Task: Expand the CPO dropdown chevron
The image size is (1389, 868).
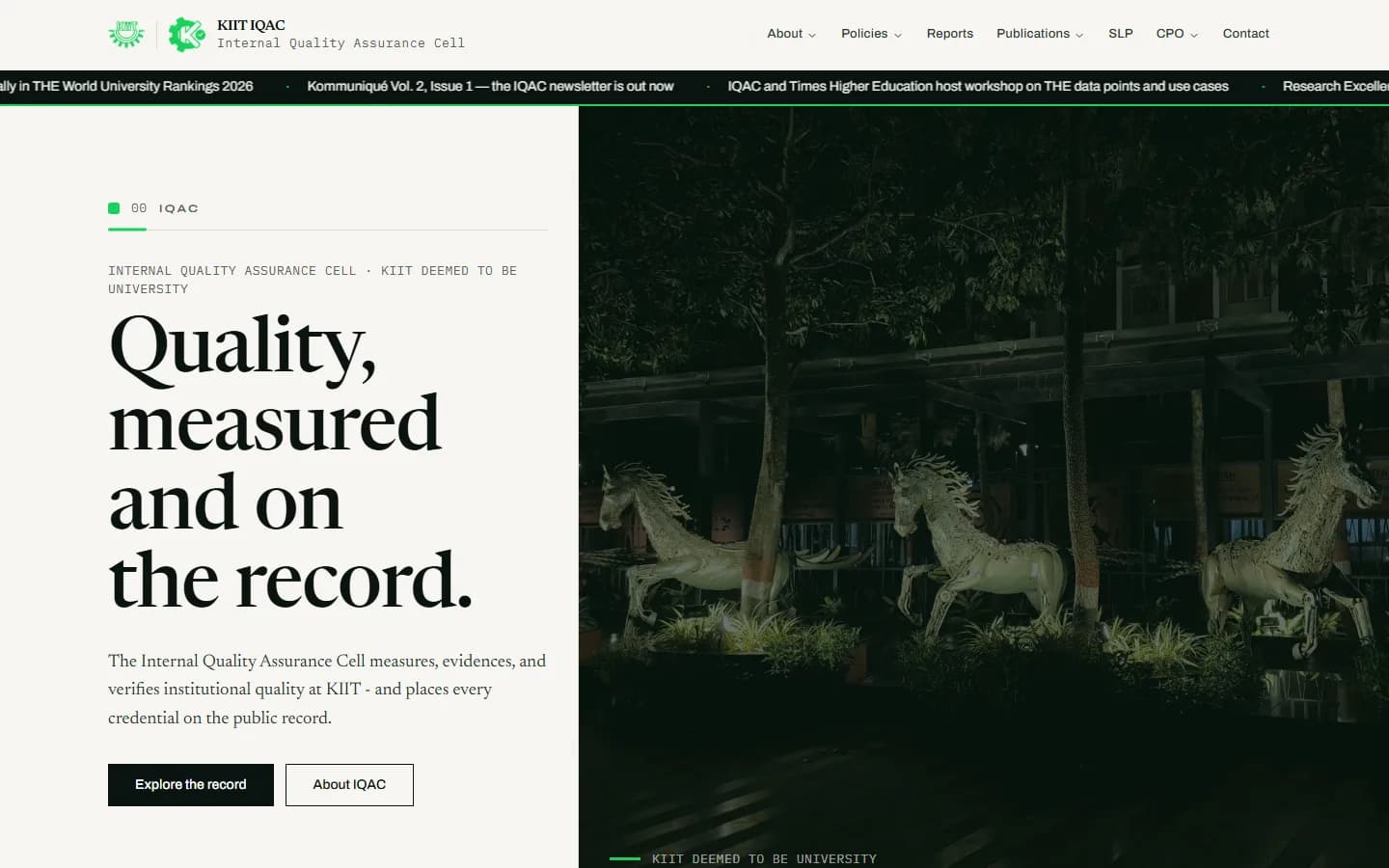Action: [x=1194, y=35]
